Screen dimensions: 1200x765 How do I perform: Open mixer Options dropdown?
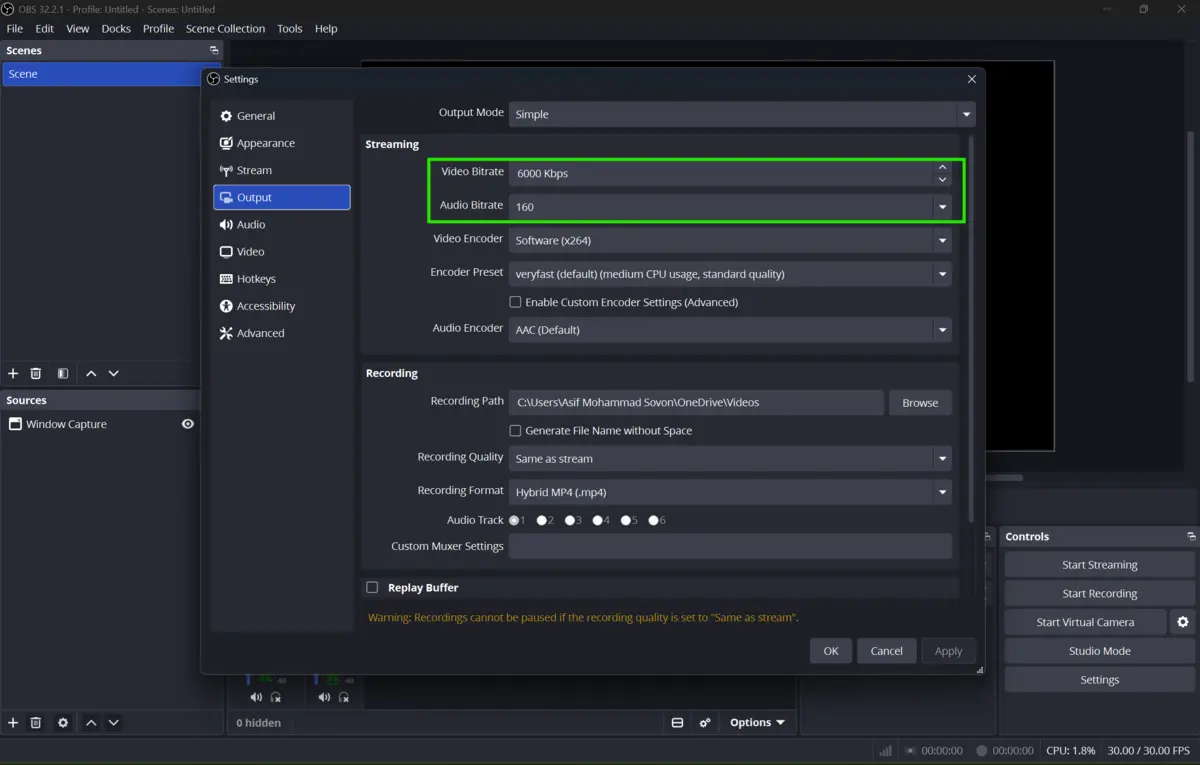[757, 722]
